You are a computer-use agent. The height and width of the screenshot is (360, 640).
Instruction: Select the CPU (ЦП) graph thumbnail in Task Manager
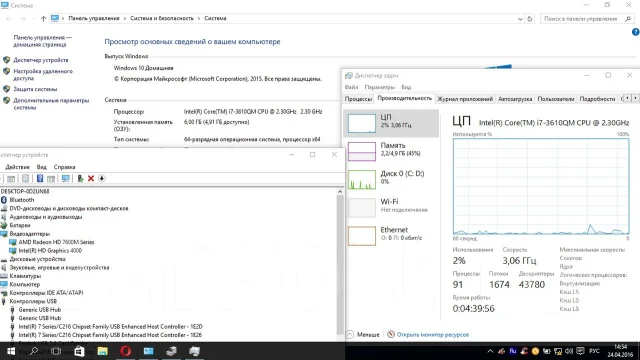coord(362,123)
